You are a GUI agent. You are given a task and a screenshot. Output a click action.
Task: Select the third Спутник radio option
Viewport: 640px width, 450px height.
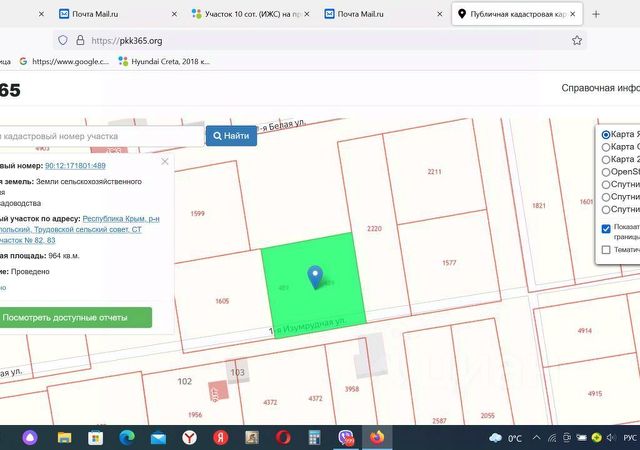(x=606, y=209)
